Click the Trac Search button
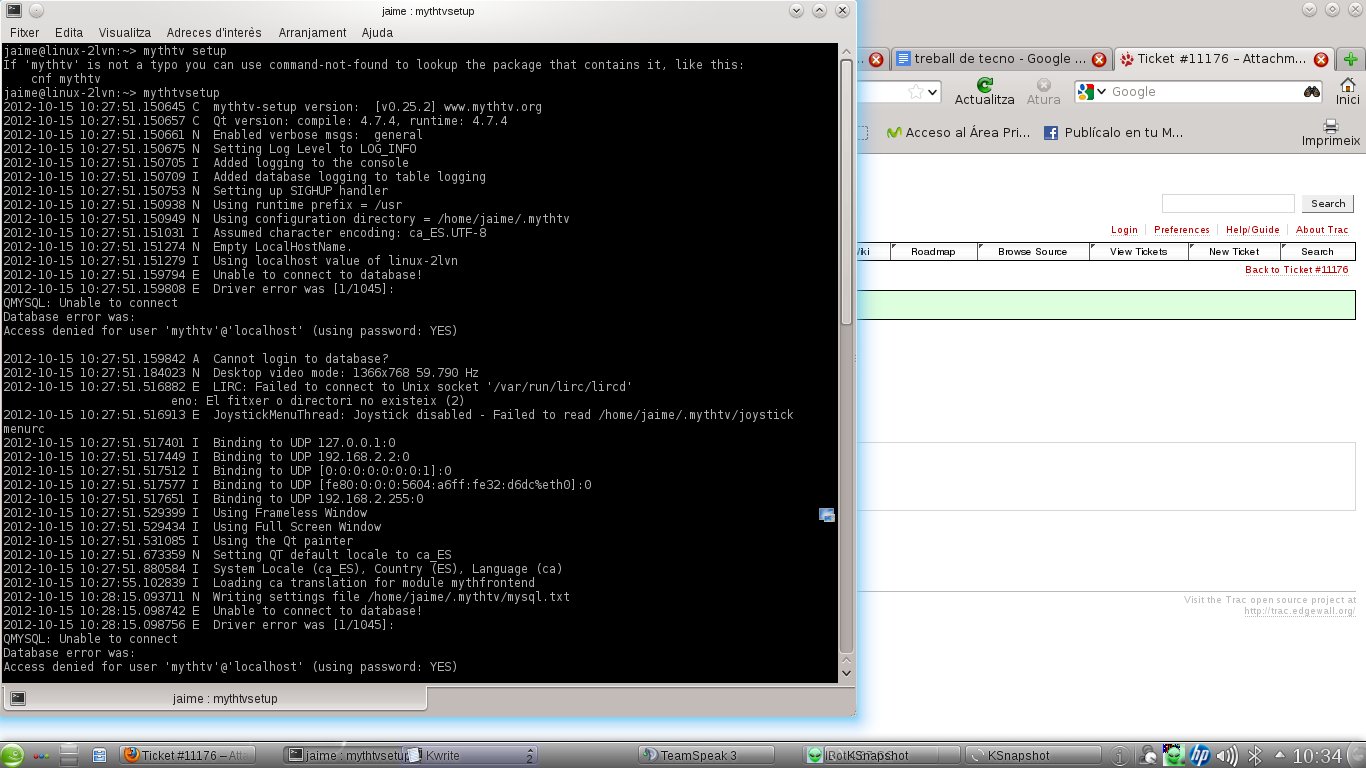The height and width of the screenshot is (768, 1366). (x=1327, y=203)
